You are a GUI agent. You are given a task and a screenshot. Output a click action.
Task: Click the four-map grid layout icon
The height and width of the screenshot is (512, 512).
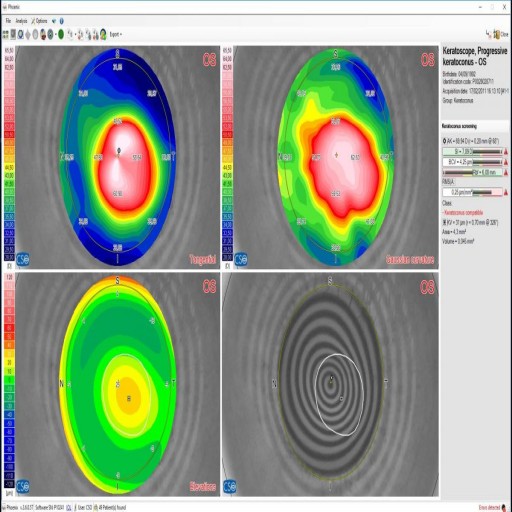tap(6, 34)
